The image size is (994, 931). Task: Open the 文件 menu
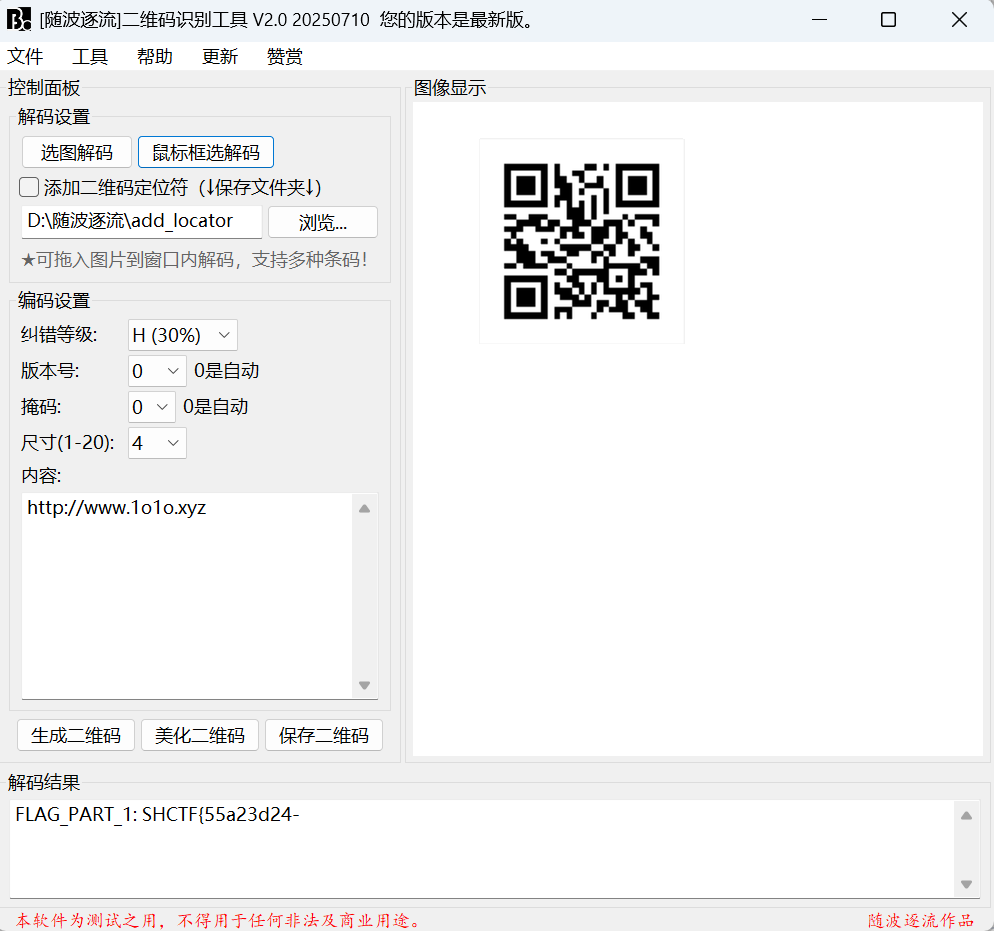coord(25,57)
